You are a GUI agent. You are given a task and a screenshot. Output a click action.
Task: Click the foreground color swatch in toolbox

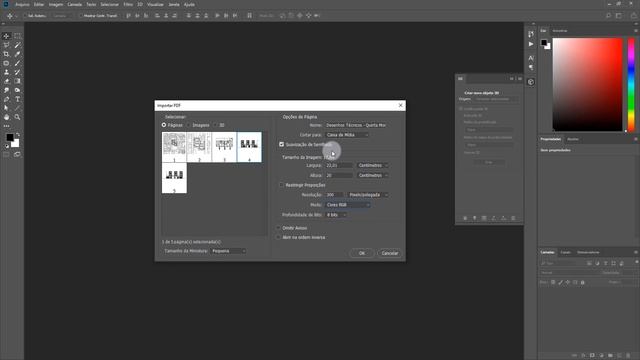click(x=10, y=138)
